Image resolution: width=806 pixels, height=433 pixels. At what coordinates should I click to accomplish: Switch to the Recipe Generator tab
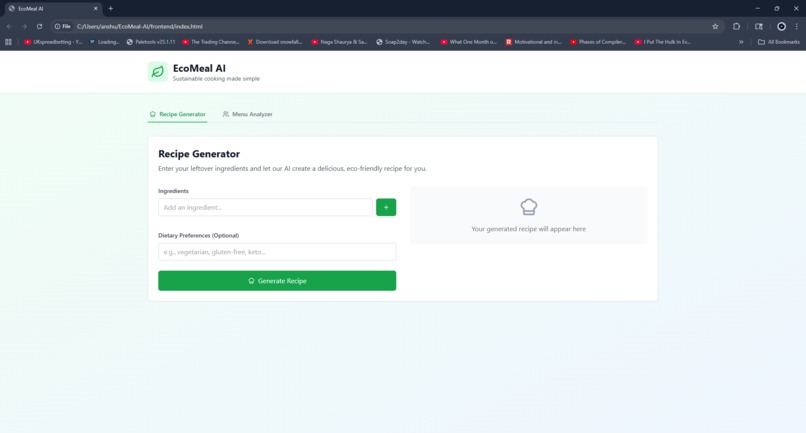click(177, 114)
